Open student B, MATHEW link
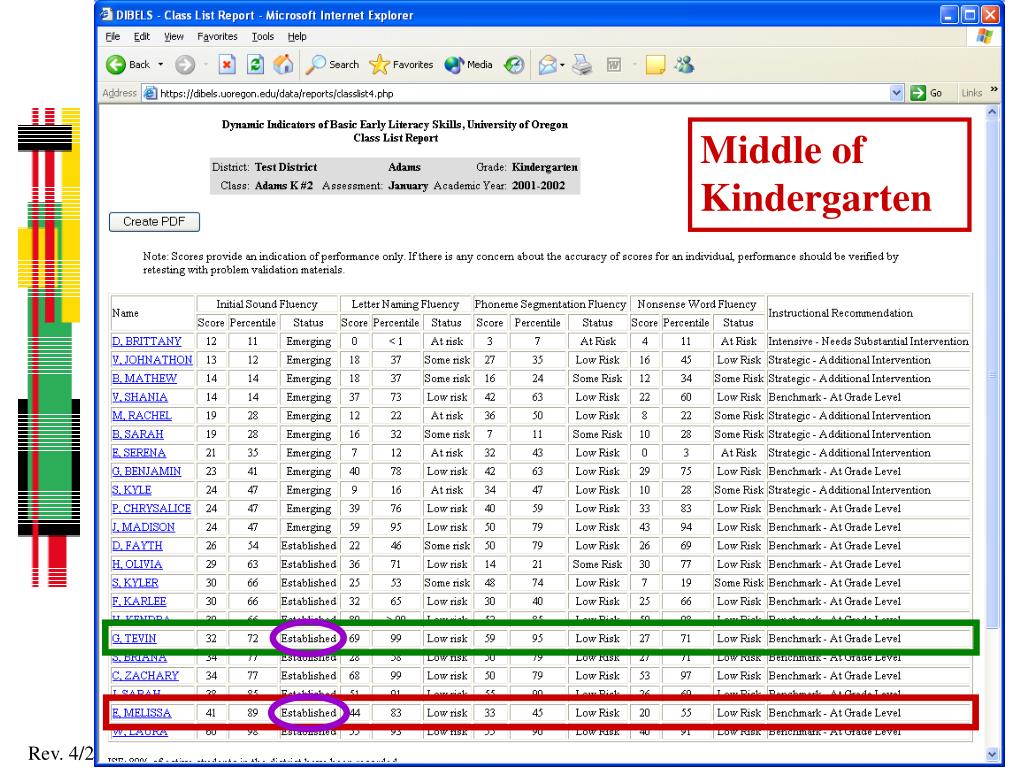Image resolution: width=1024 pixels, height=768 pixels. (144, 379)
